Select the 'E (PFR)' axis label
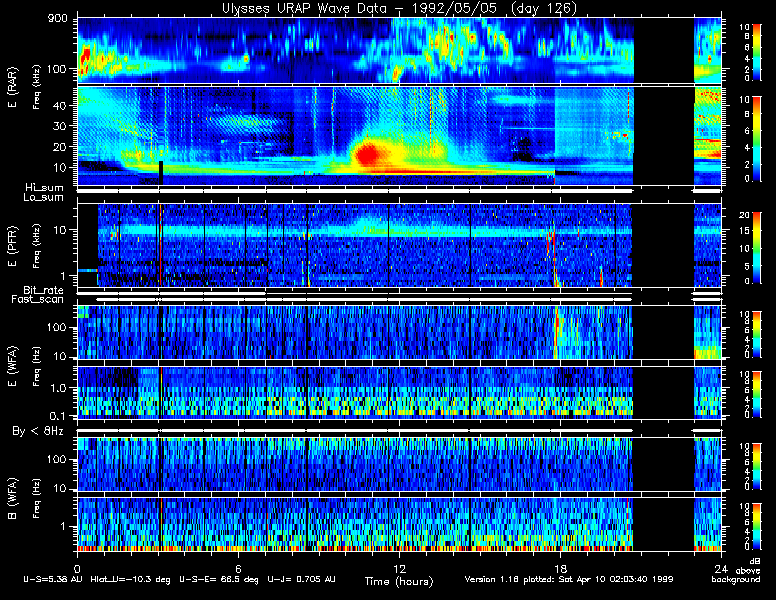The height and width of the screenshot is (600, 776). (x=12, y=246)
